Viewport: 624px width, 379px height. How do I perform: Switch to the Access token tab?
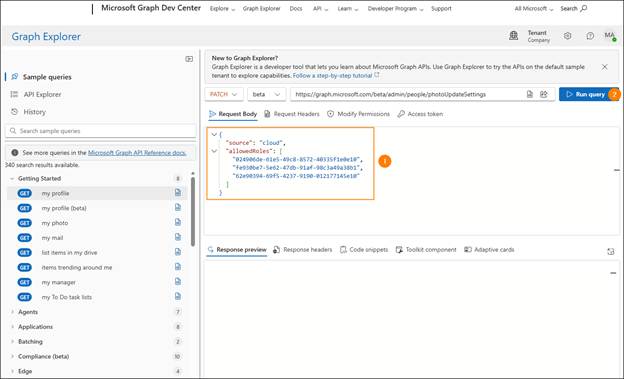click(420, 114)
